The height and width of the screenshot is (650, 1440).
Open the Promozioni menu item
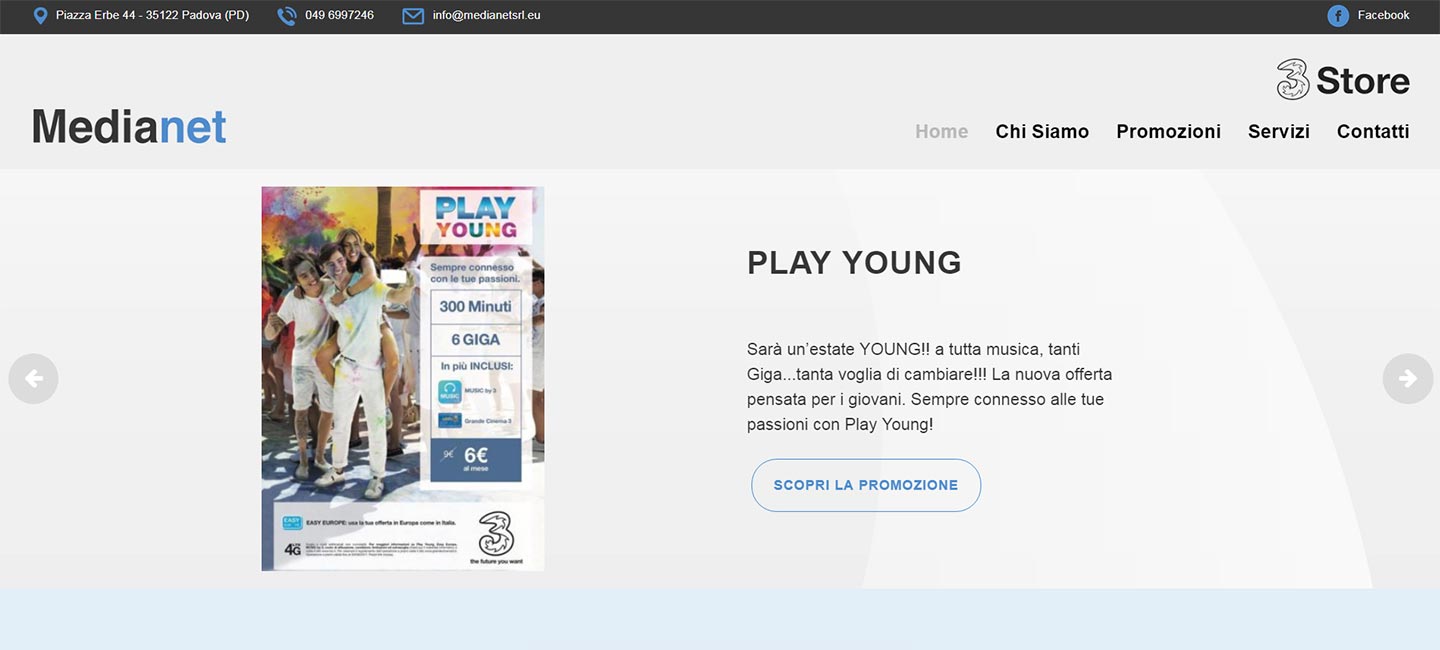(x=1168, y=131)
